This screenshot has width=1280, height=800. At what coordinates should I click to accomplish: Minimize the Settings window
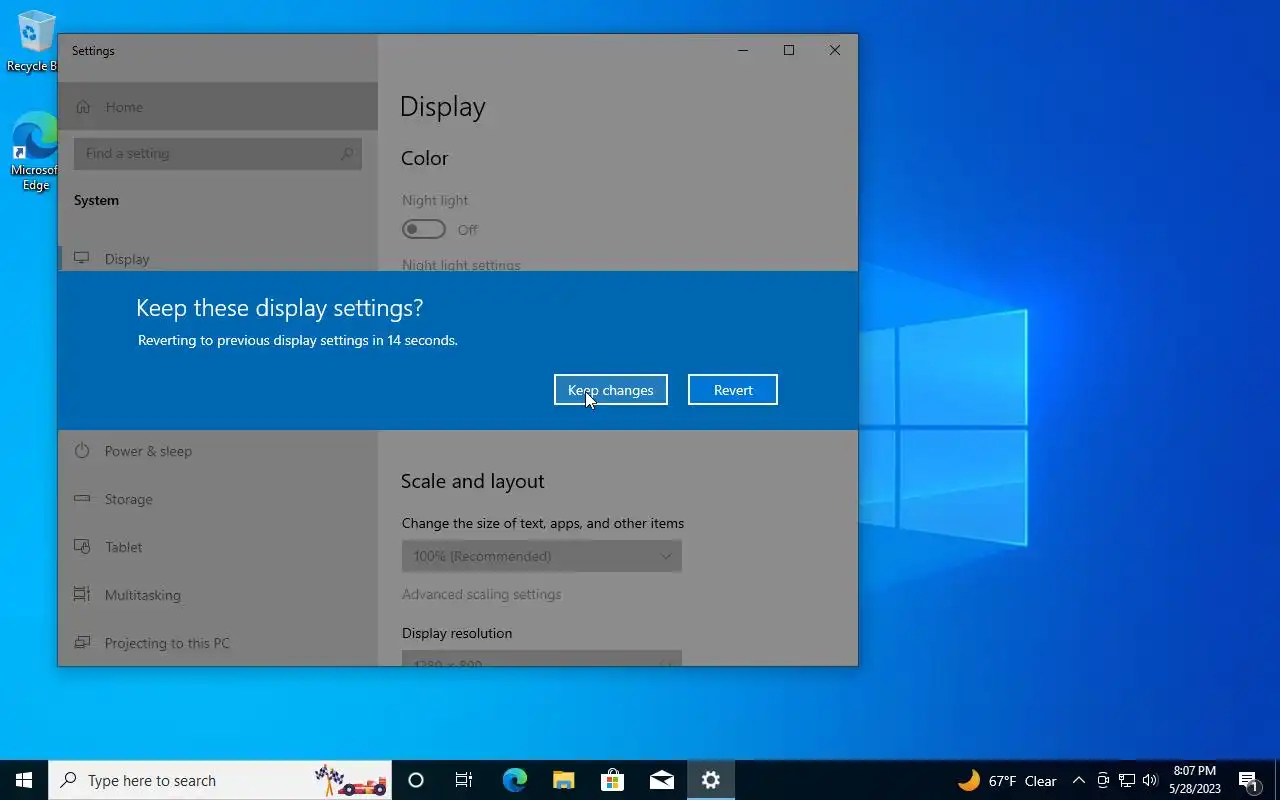point(743,50)
